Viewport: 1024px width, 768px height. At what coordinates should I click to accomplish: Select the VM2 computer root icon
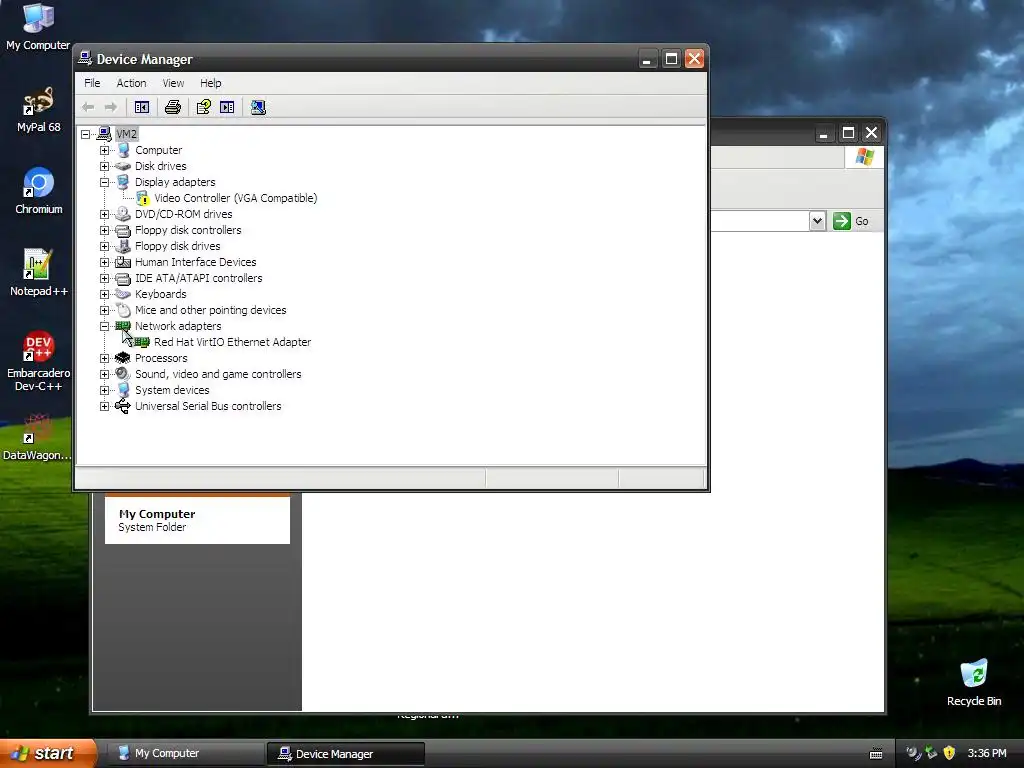click(104, 134)
